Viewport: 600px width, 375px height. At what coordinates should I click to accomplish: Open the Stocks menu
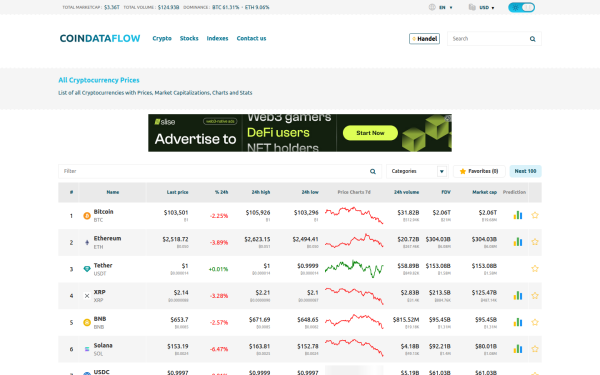click(189, 38)
